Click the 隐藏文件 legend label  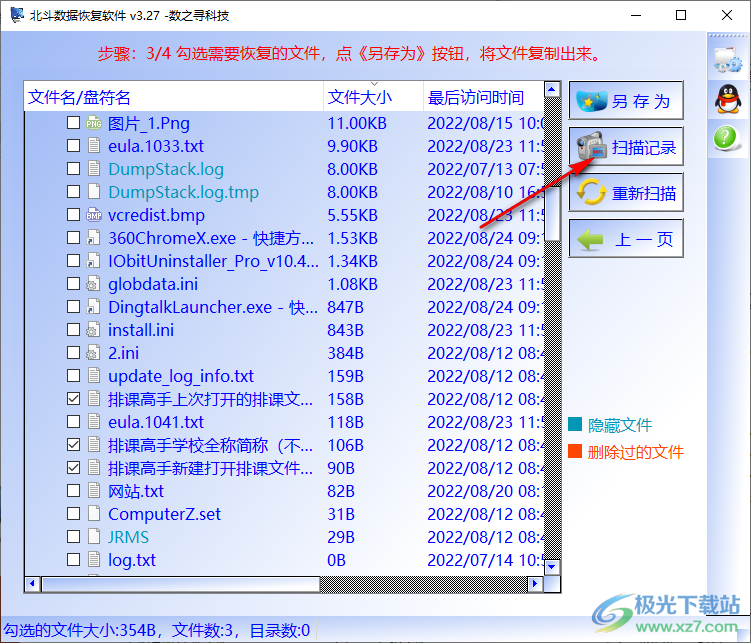620,425
